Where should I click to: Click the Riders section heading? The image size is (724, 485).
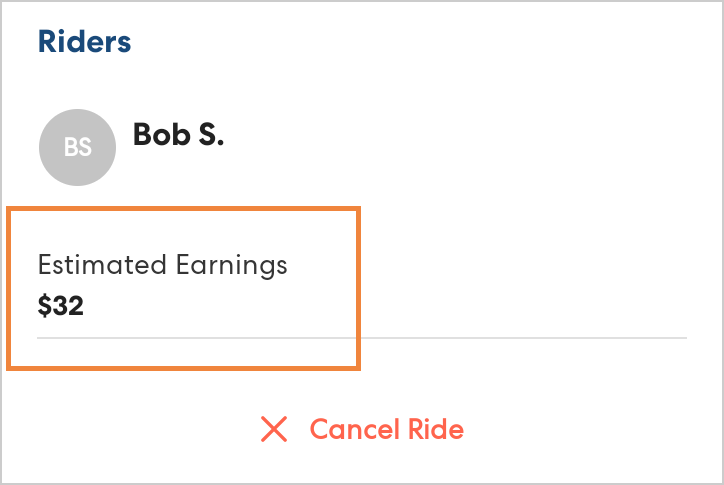click(85, 42)
